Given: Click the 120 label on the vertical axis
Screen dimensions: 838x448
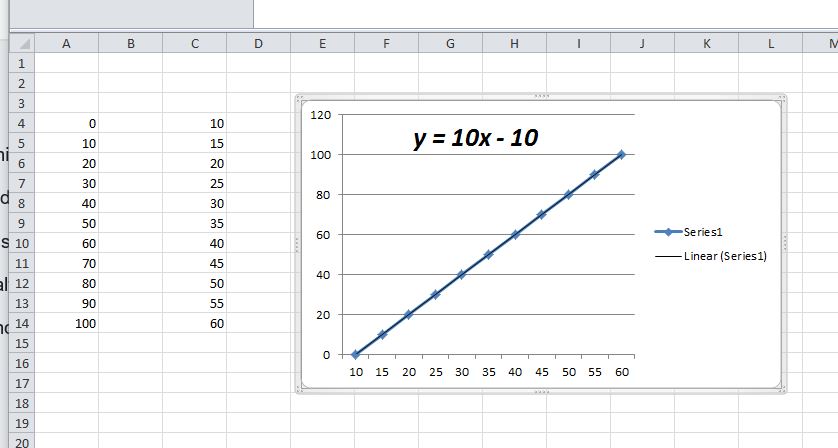Looking at the screenshot, I should point(320,115).
